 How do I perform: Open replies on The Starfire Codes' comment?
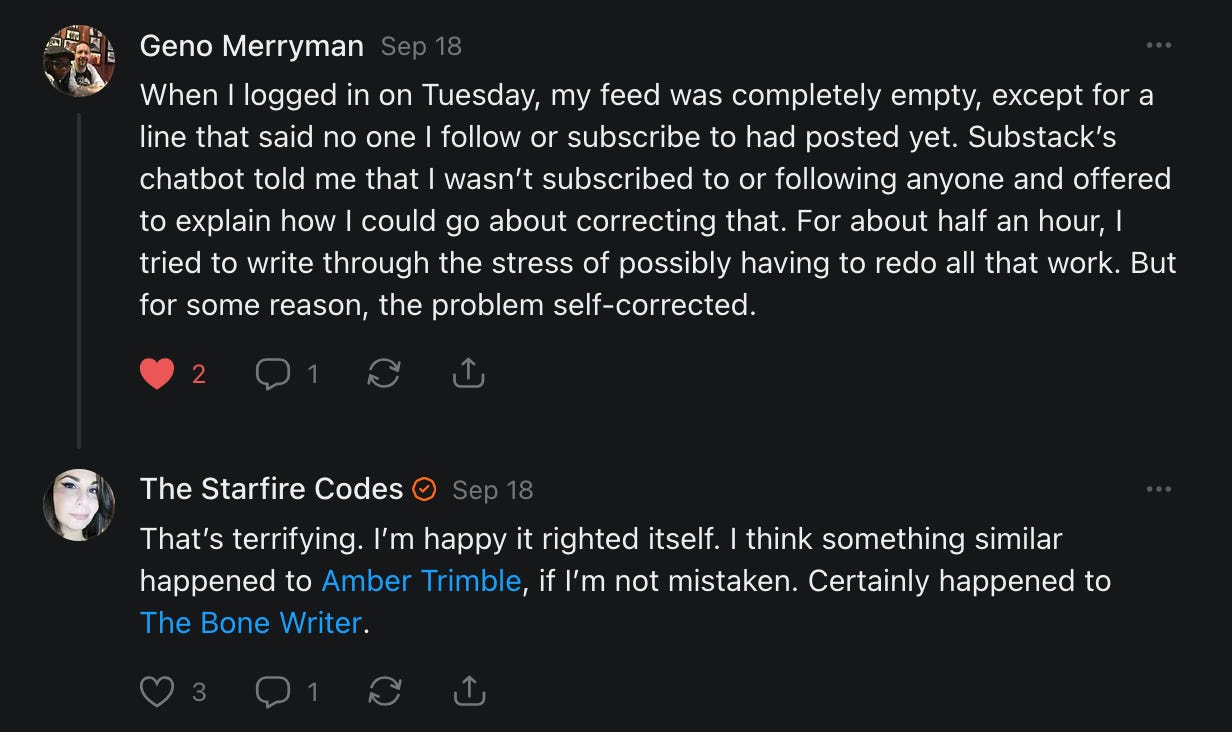coord(273,692)
